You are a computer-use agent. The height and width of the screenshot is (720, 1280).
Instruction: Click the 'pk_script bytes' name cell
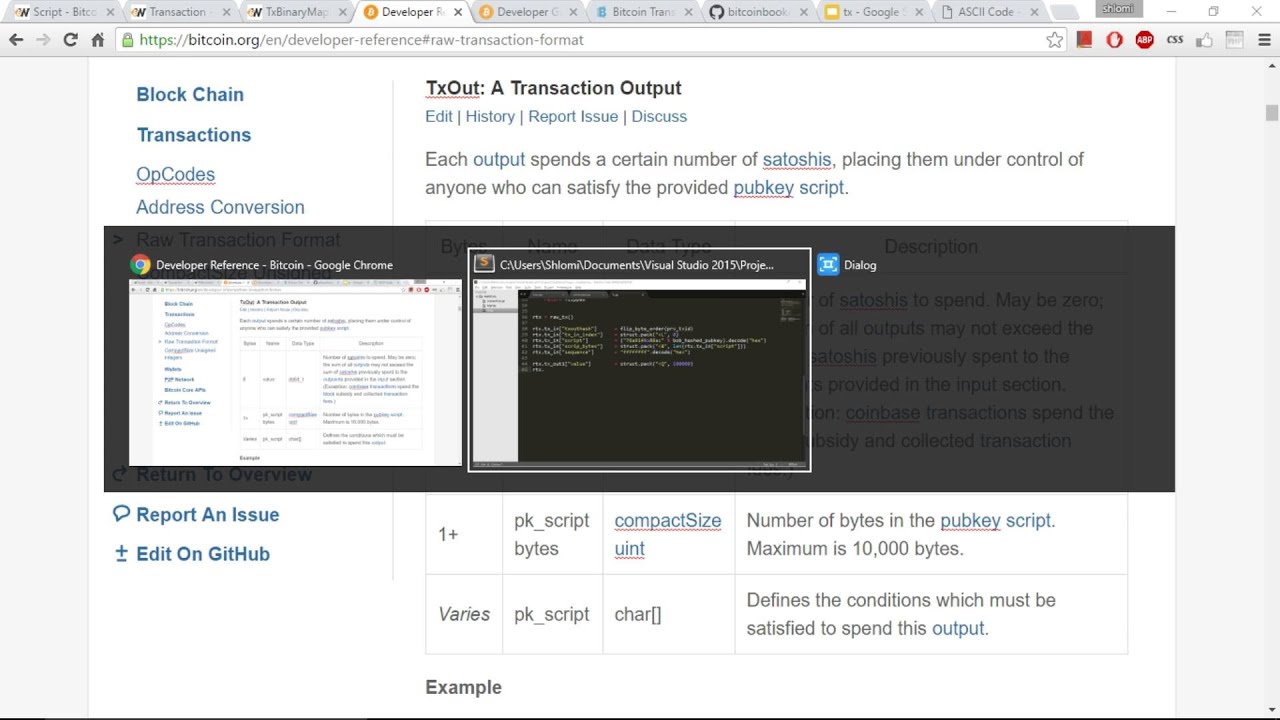click(x=551, y=534)
